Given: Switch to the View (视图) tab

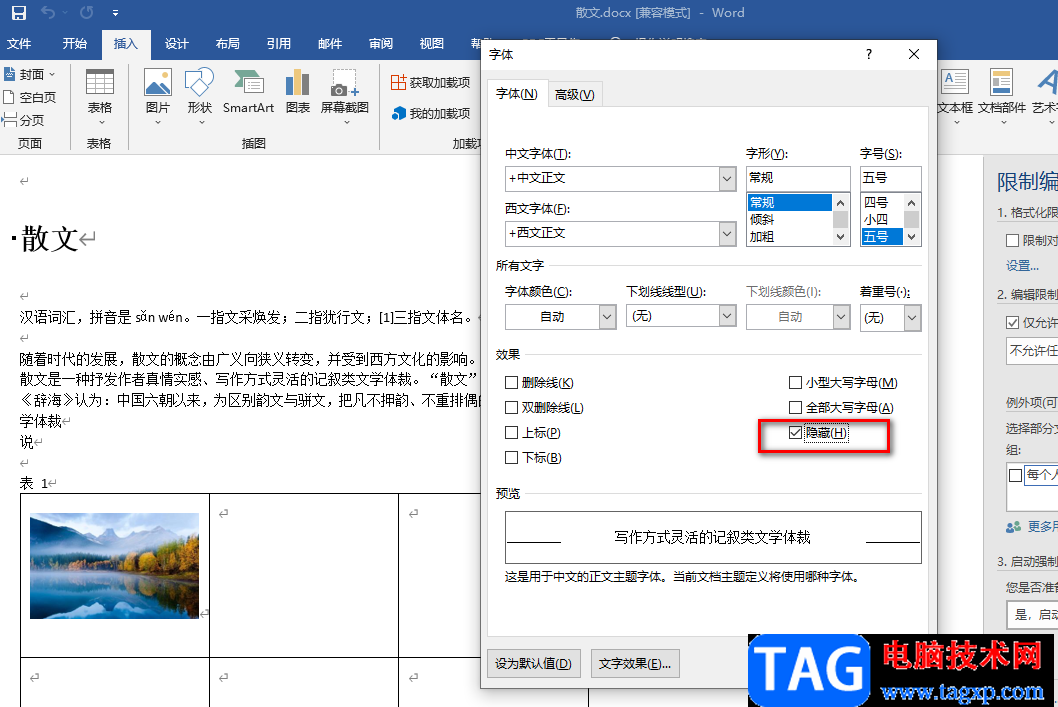Looking at the screenshot, I should (x=431, y=44).
